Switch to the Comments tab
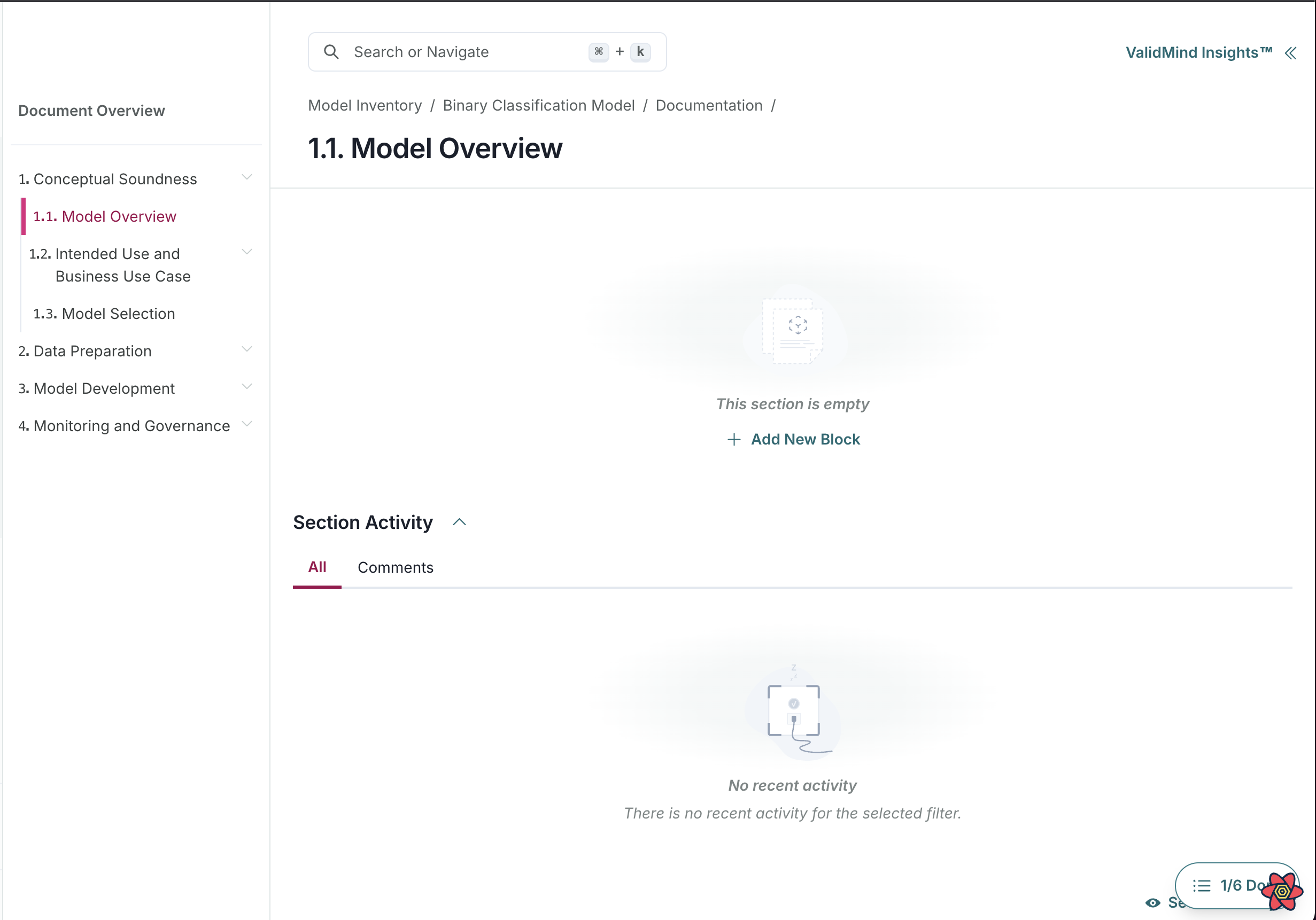The width and height of the screenshot is (1316, 920). tap(395, 567)
